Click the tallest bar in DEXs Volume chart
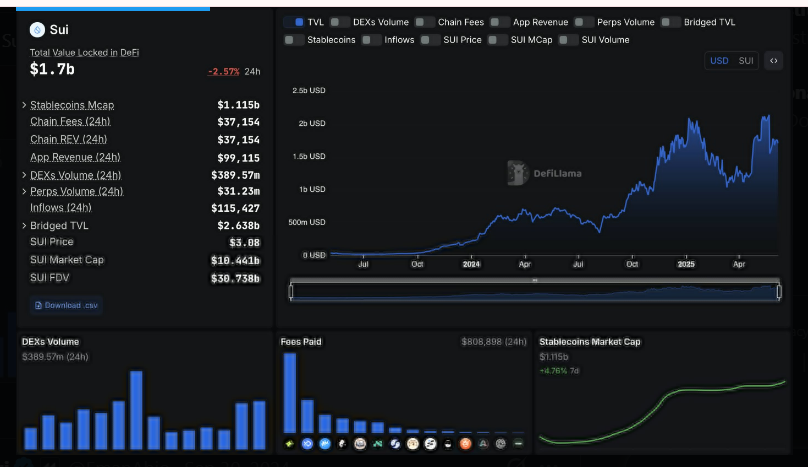The height and width of the screenshot is (467, 808). (x=136, y=410)
